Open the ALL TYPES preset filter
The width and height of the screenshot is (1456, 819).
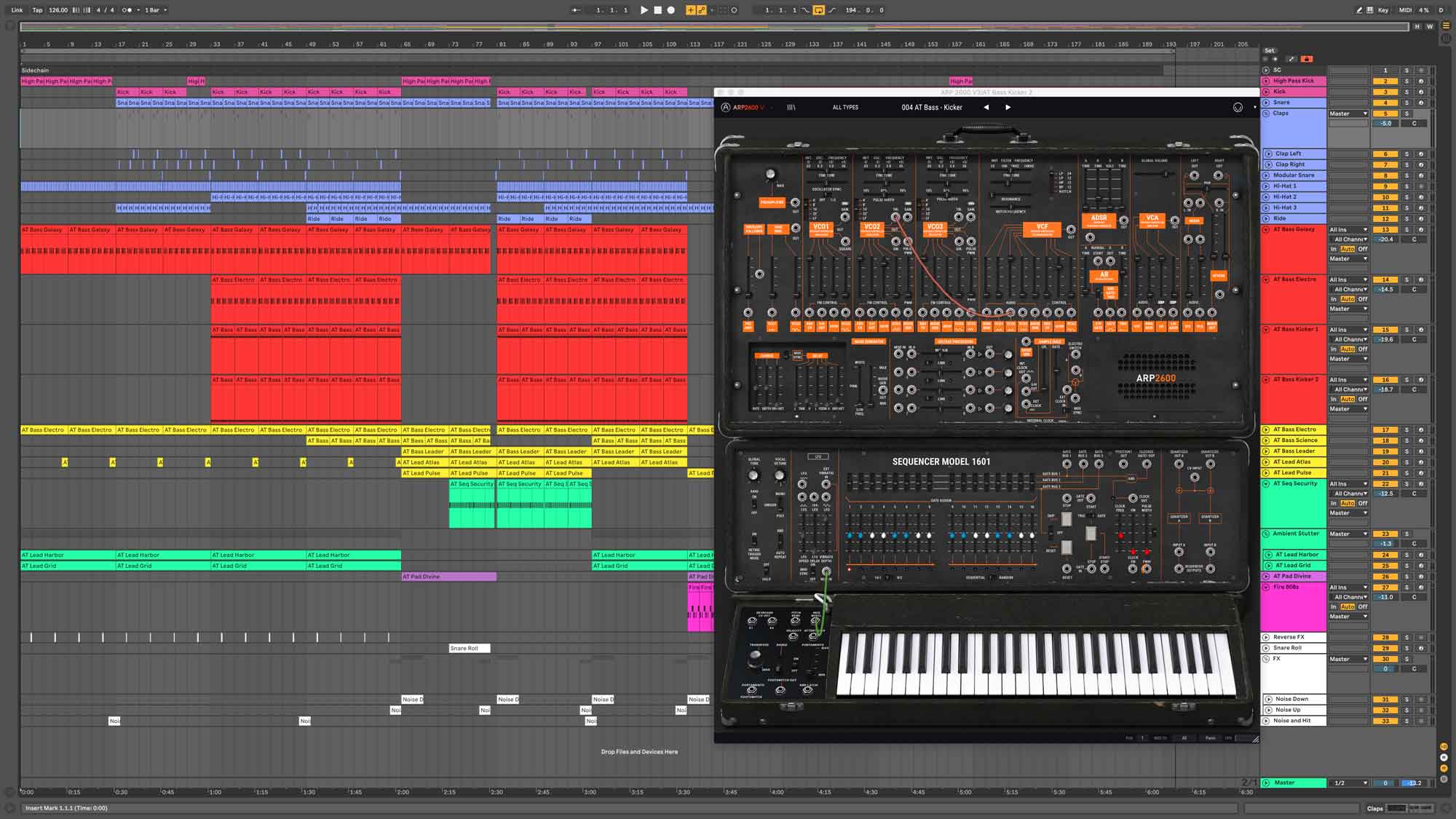point(845,107)
